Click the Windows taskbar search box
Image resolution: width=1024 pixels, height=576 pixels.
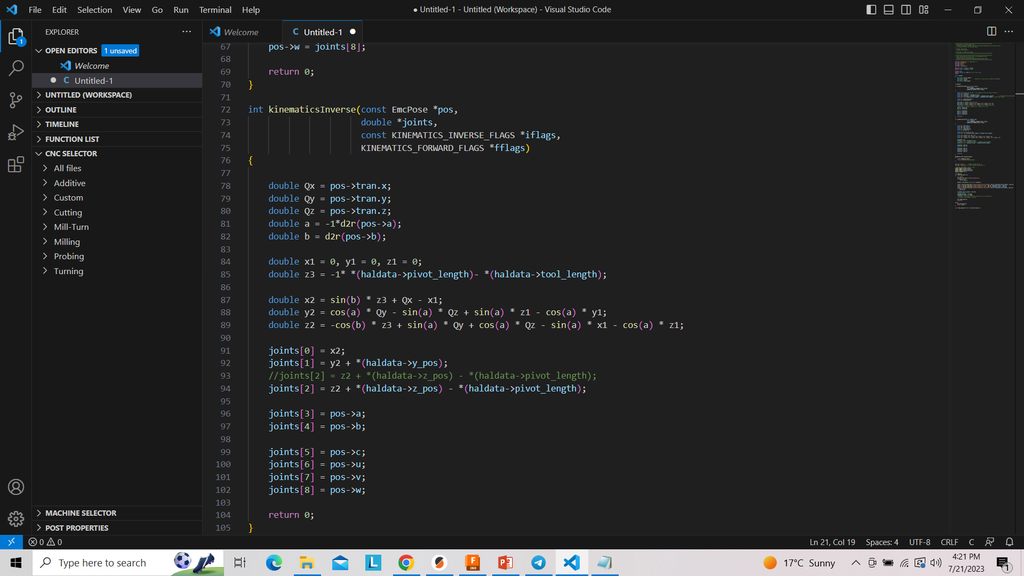(x=100, y=563)
